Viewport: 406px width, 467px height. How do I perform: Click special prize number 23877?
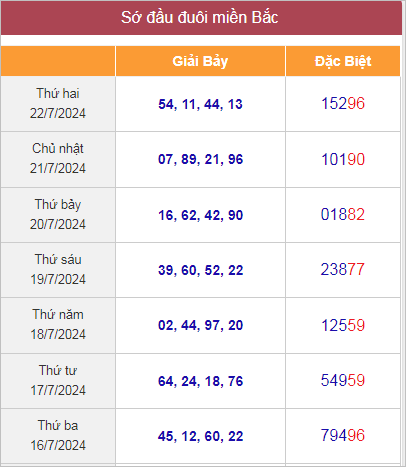(x=343, y=269)
